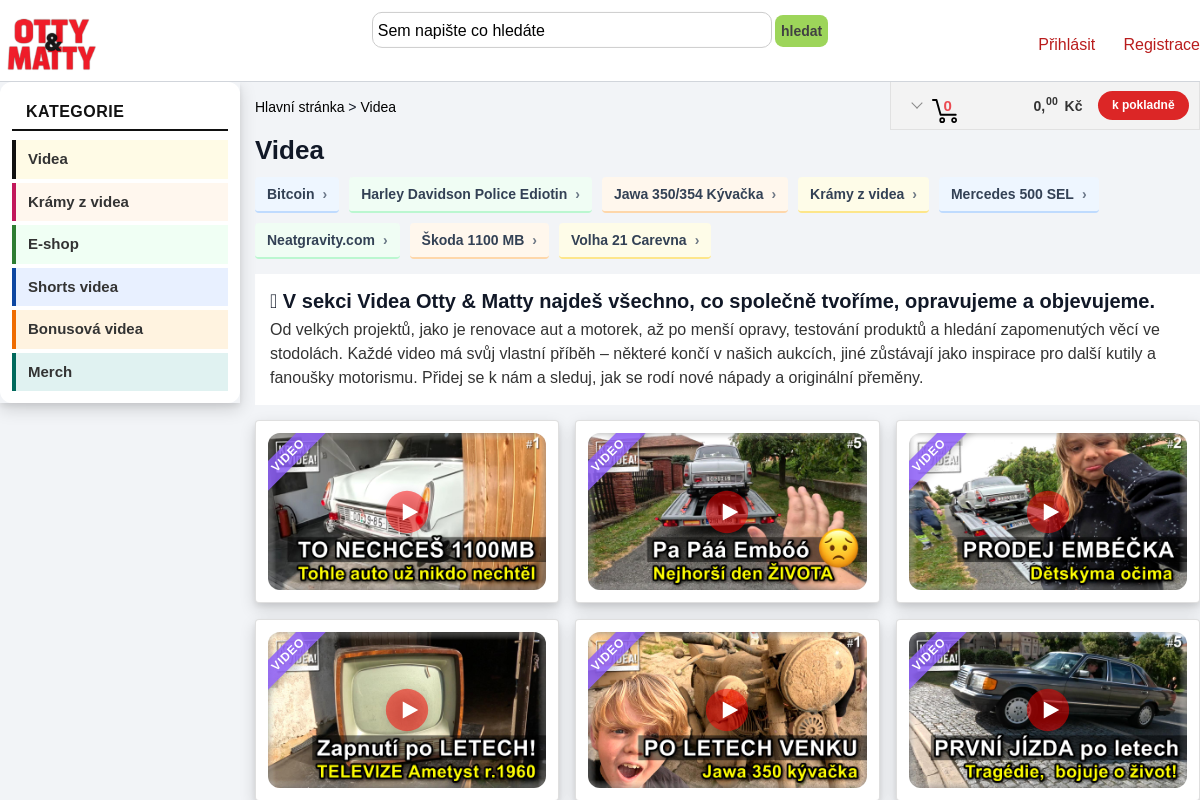Click the green hledat search button

801,31
